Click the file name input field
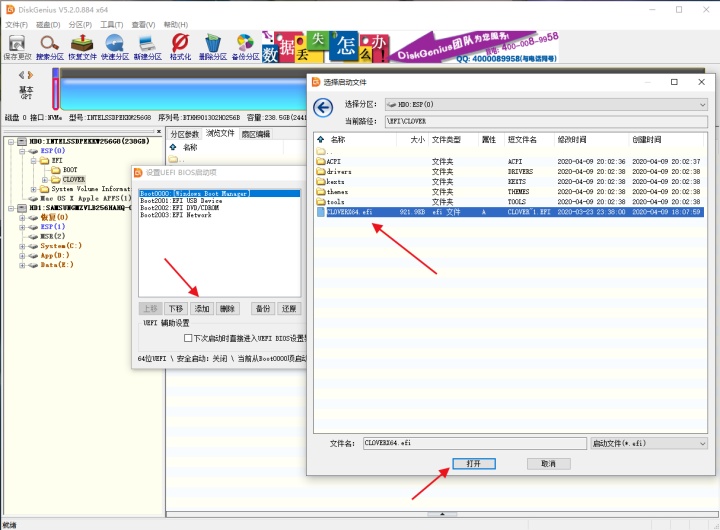Image resolution: width=720 pixels, height=530 pixels. [x=475, y=444]
